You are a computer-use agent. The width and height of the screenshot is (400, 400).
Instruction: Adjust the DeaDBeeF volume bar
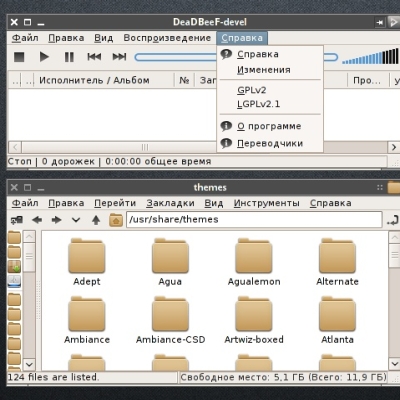click(370, 57)
